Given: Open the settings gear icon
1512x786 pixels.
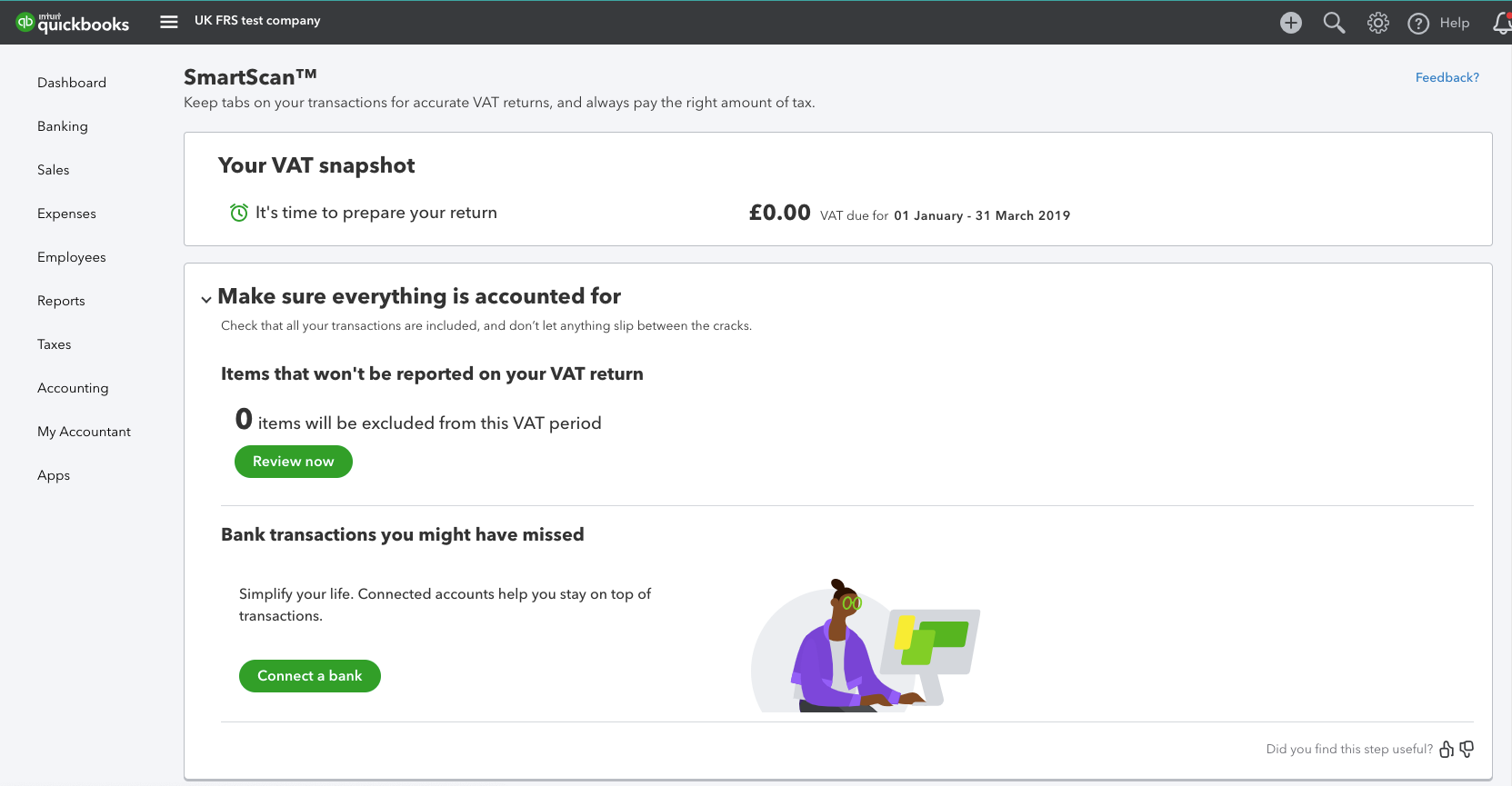Looking at the screenshot, I should coord(1377,23).
